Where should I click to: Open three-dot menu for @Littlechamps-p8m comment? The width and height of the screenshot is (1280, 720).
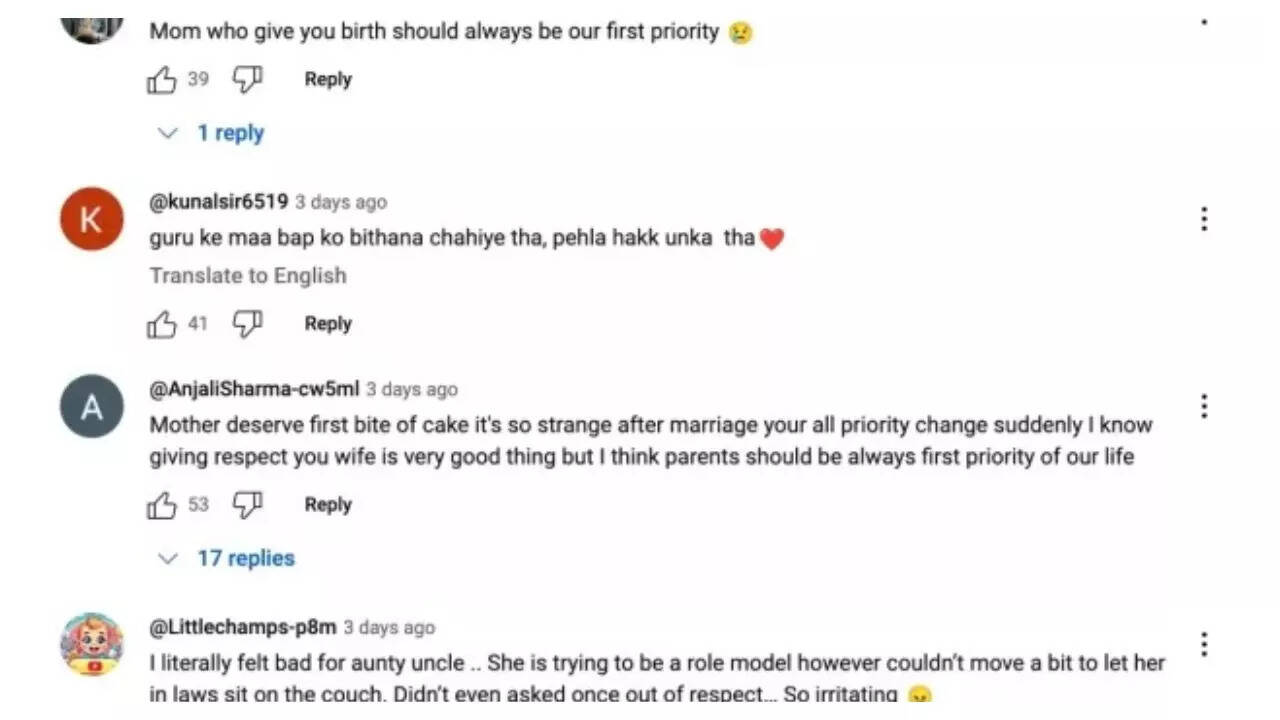1204,644
